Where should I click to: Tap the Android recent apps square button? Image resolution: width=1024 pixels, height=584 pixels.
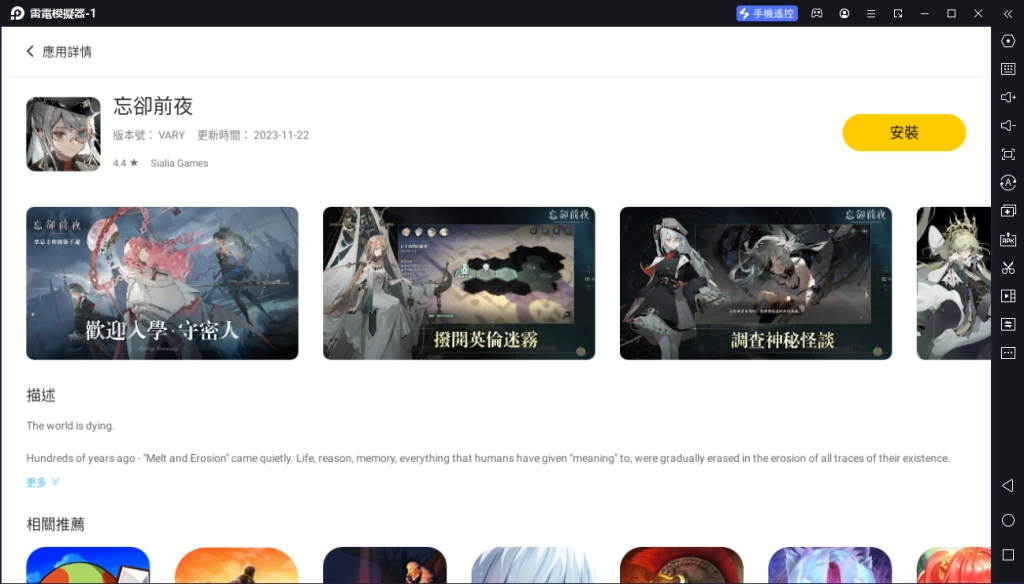tap(1008, 555)
